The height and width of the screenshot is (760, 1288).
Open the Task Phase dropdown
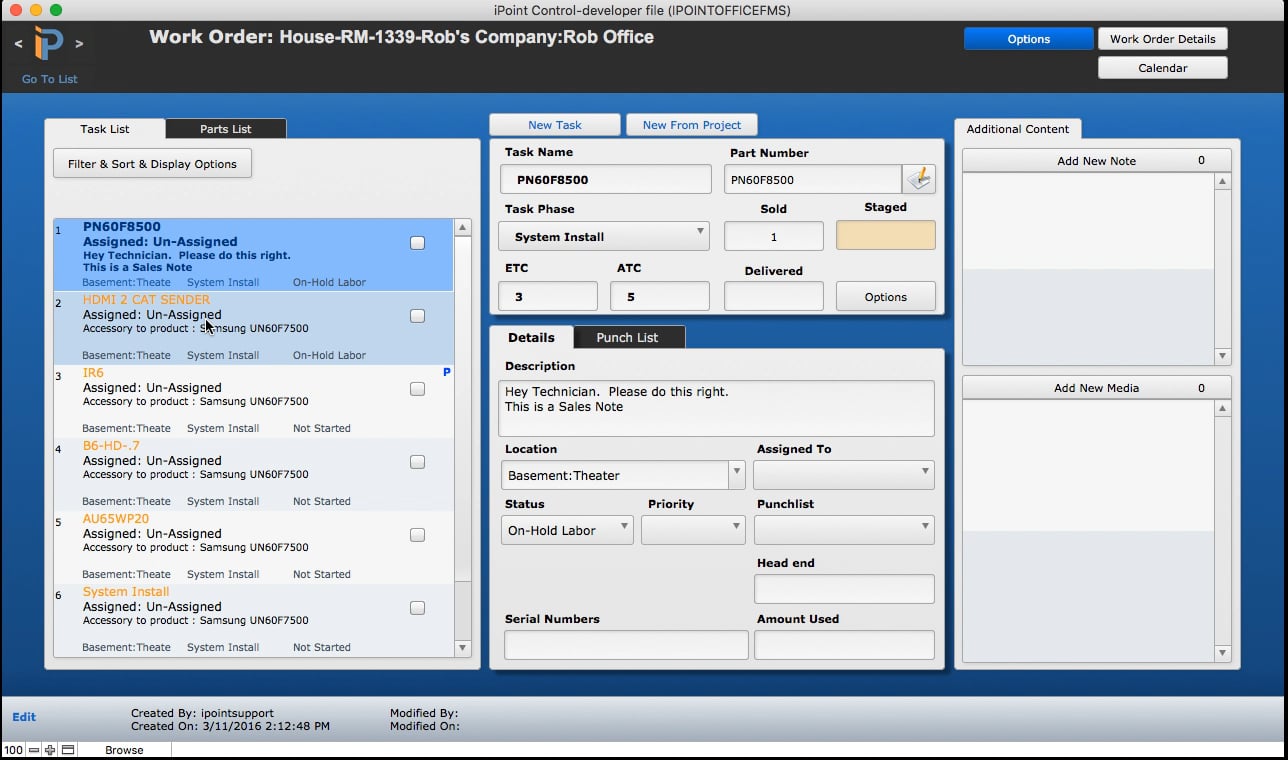[x=604, y=236]
